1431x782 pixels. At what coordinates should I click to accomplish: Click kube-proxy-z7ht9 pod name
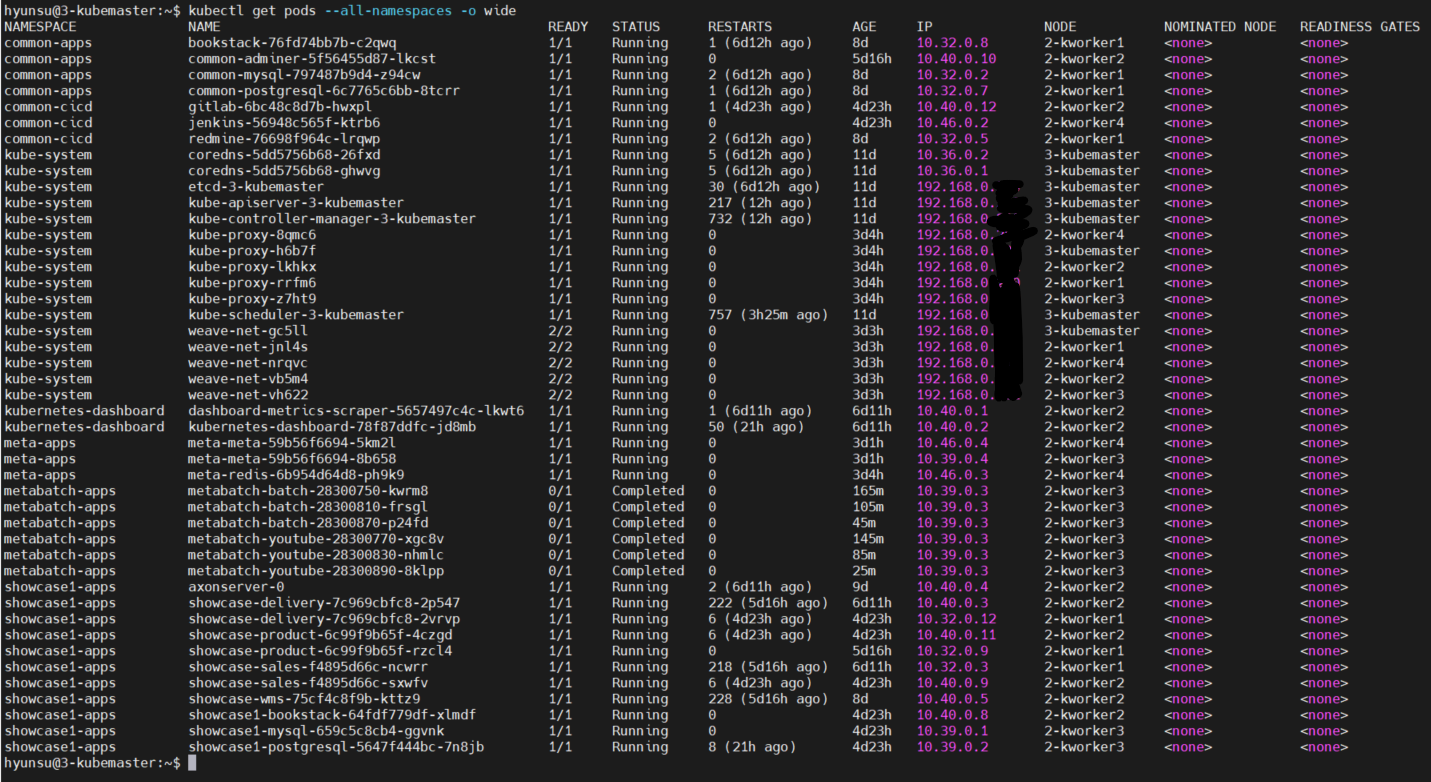click(x=252, y=299)
